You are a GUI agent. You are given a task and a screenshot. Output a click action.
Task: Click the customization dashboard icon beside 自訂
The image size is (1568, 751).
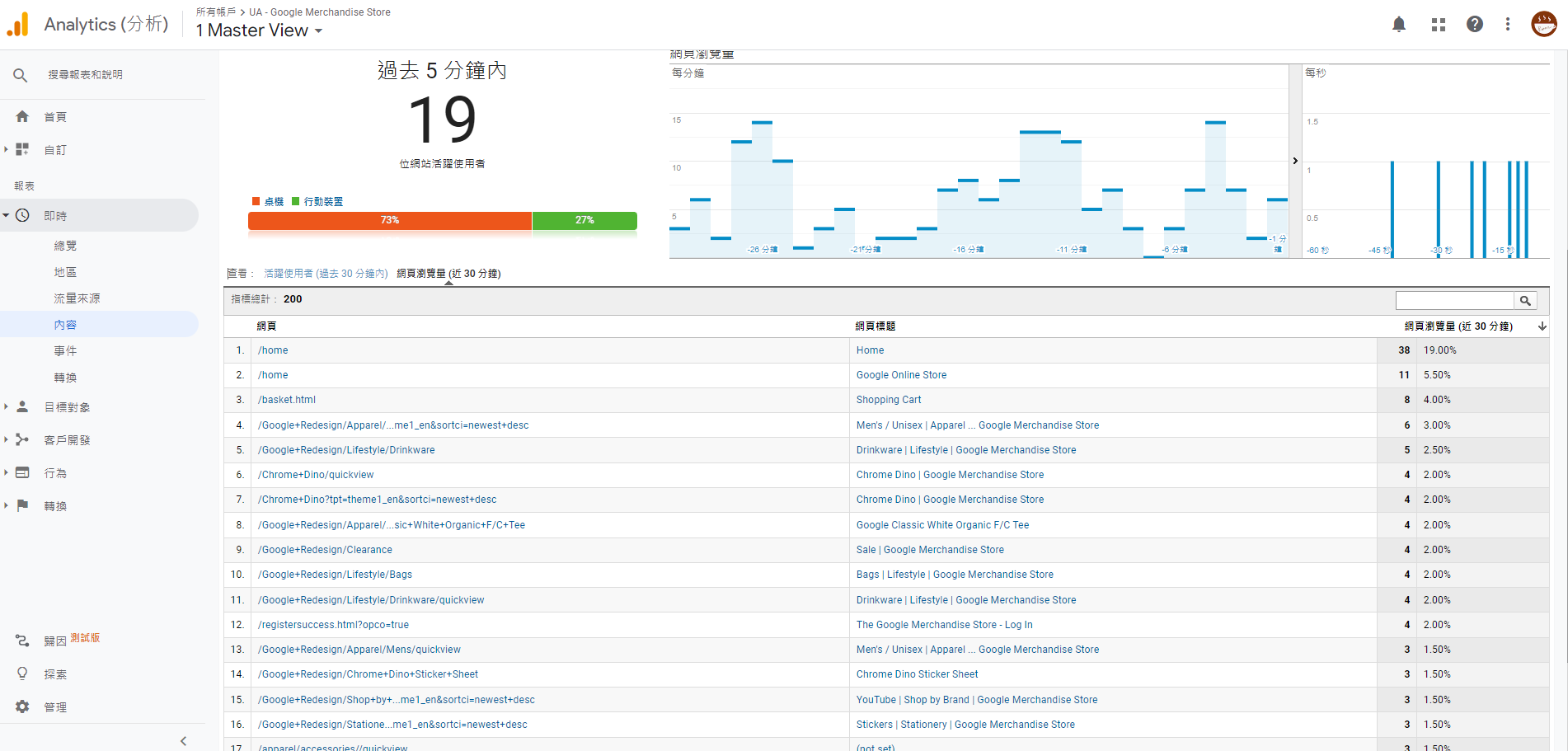22,149
